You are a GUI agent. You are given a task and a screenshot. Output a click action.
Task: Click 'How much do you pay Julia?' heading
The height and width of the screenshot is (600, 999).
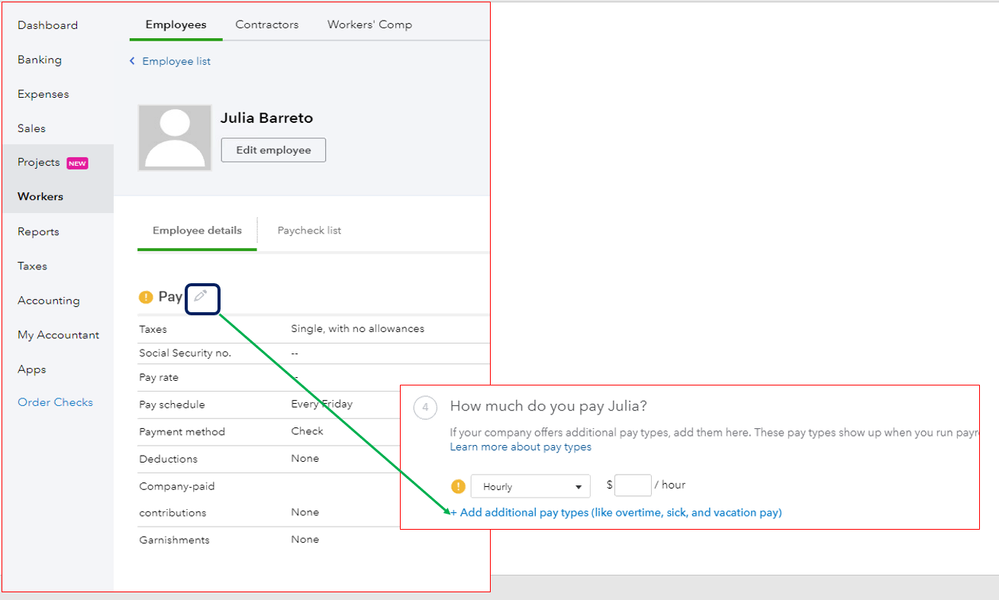click(x=549, y=406)
